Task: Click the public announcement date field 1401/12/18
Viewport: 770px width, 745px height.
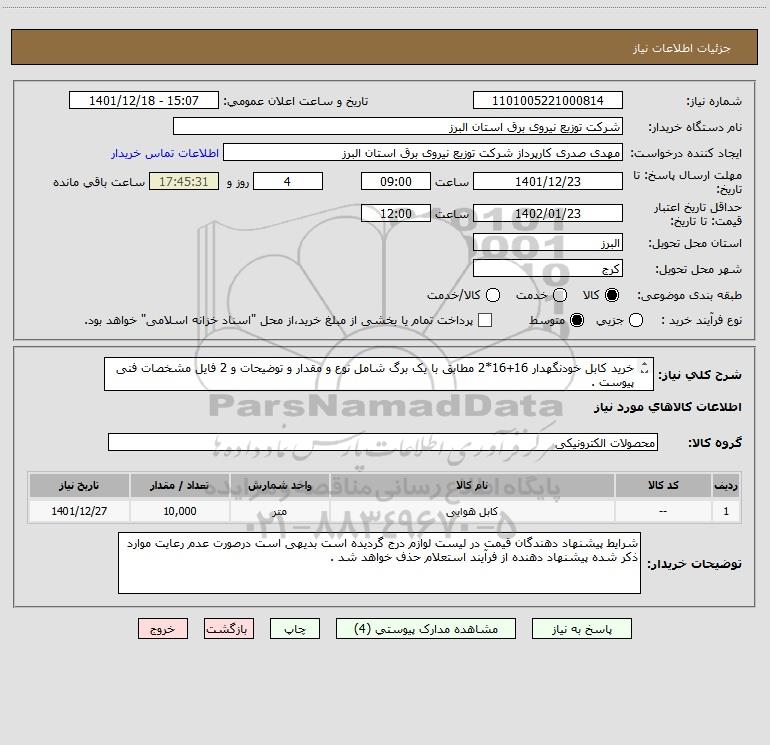Action: tap(143, 100)
